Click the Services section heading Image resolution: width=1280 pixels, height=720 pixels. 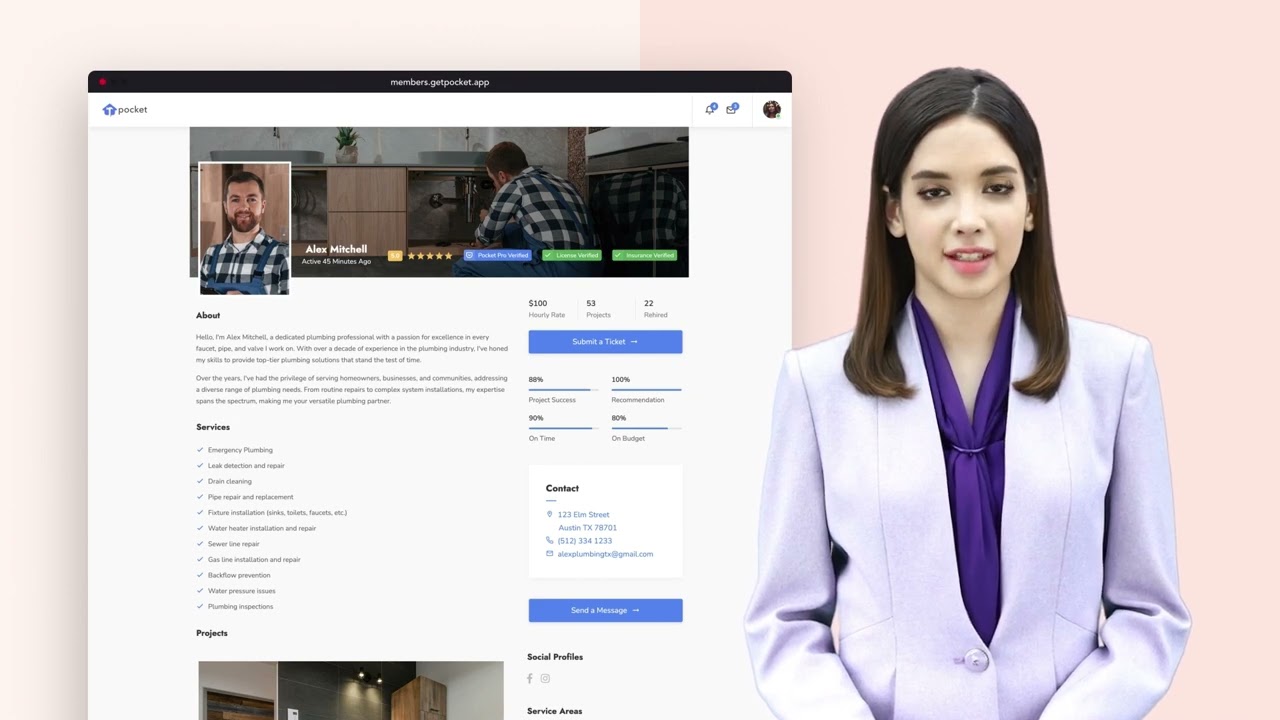coord(213,427)
